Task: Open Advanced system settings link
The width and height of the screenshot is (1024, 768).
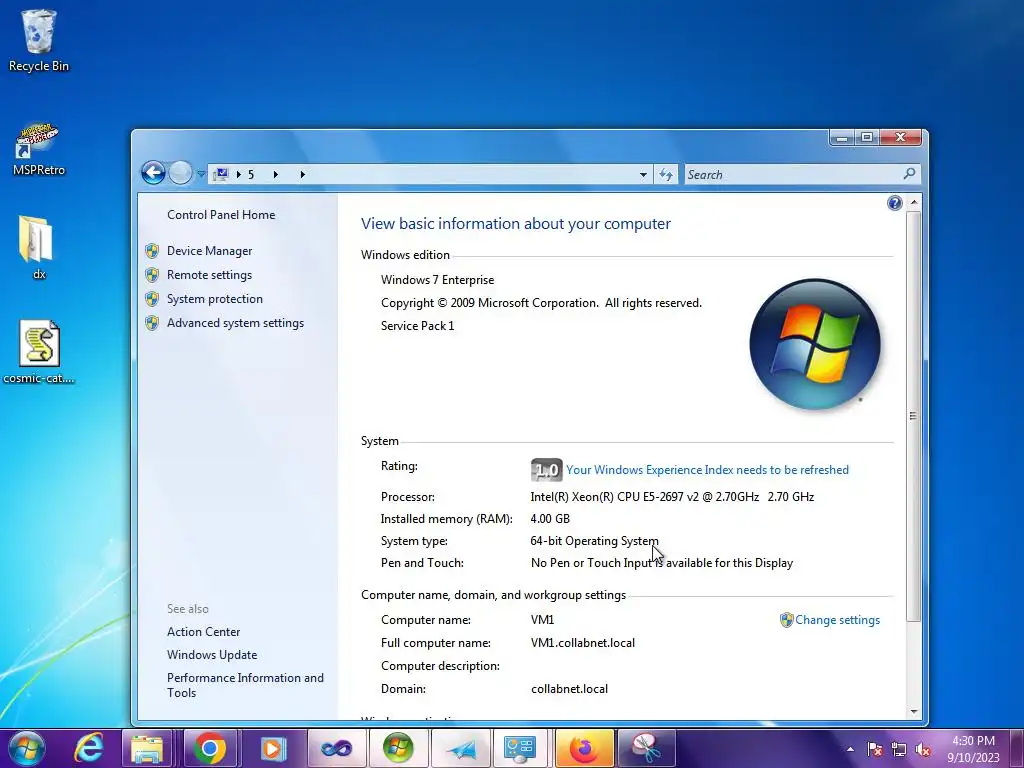Action: (235, 323)
